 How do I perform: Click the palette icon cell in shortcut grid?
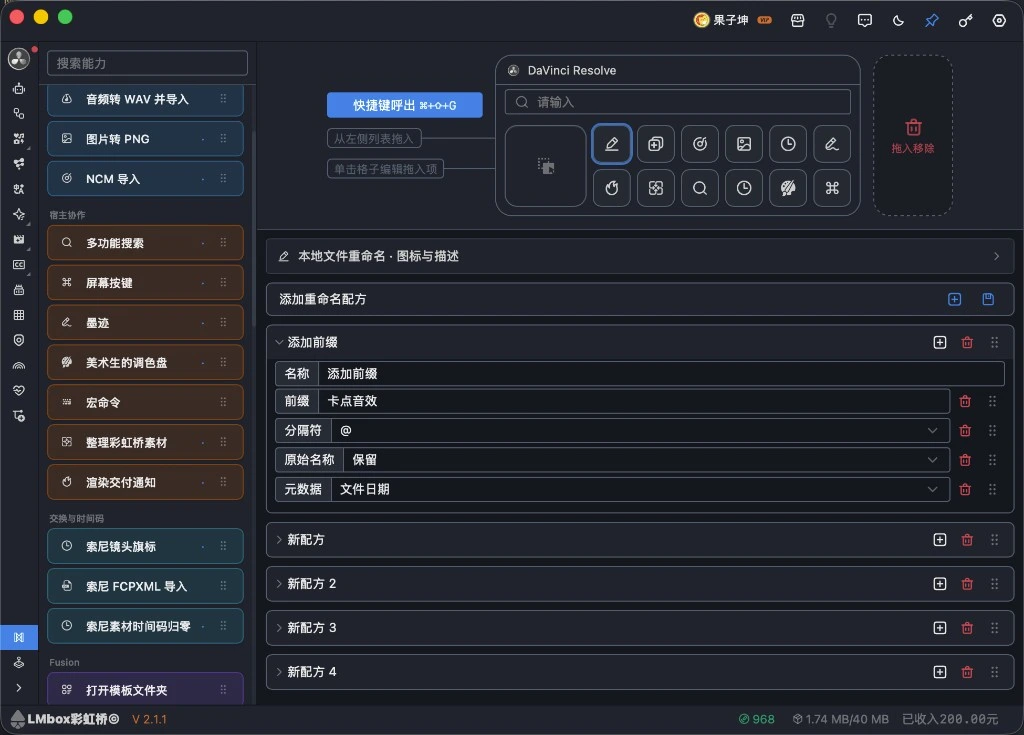tap(788, 188)
